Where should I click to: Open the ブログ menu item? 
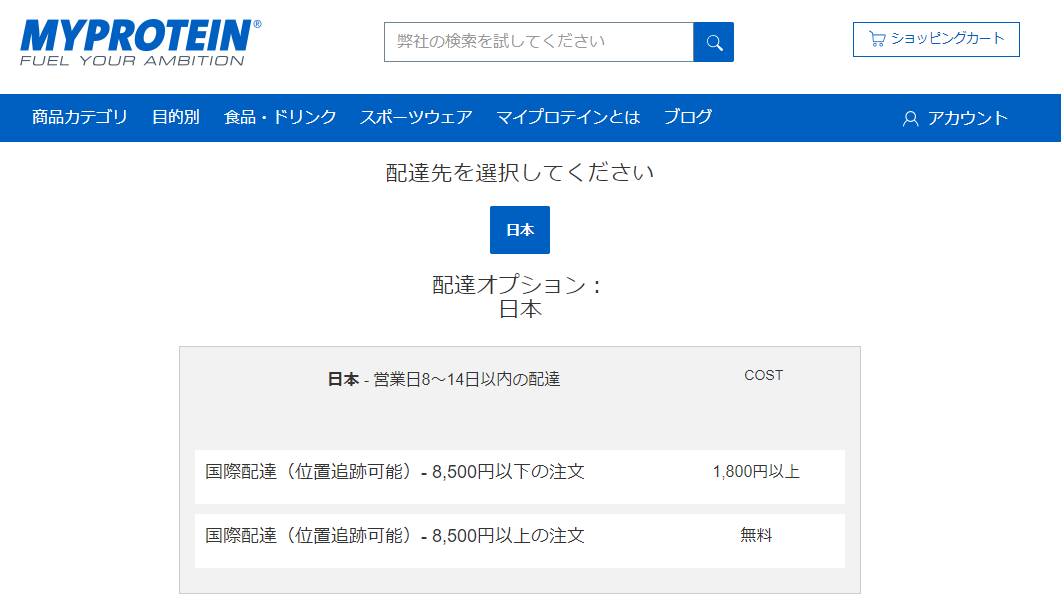pyautogui.click(x=688, y=118)
